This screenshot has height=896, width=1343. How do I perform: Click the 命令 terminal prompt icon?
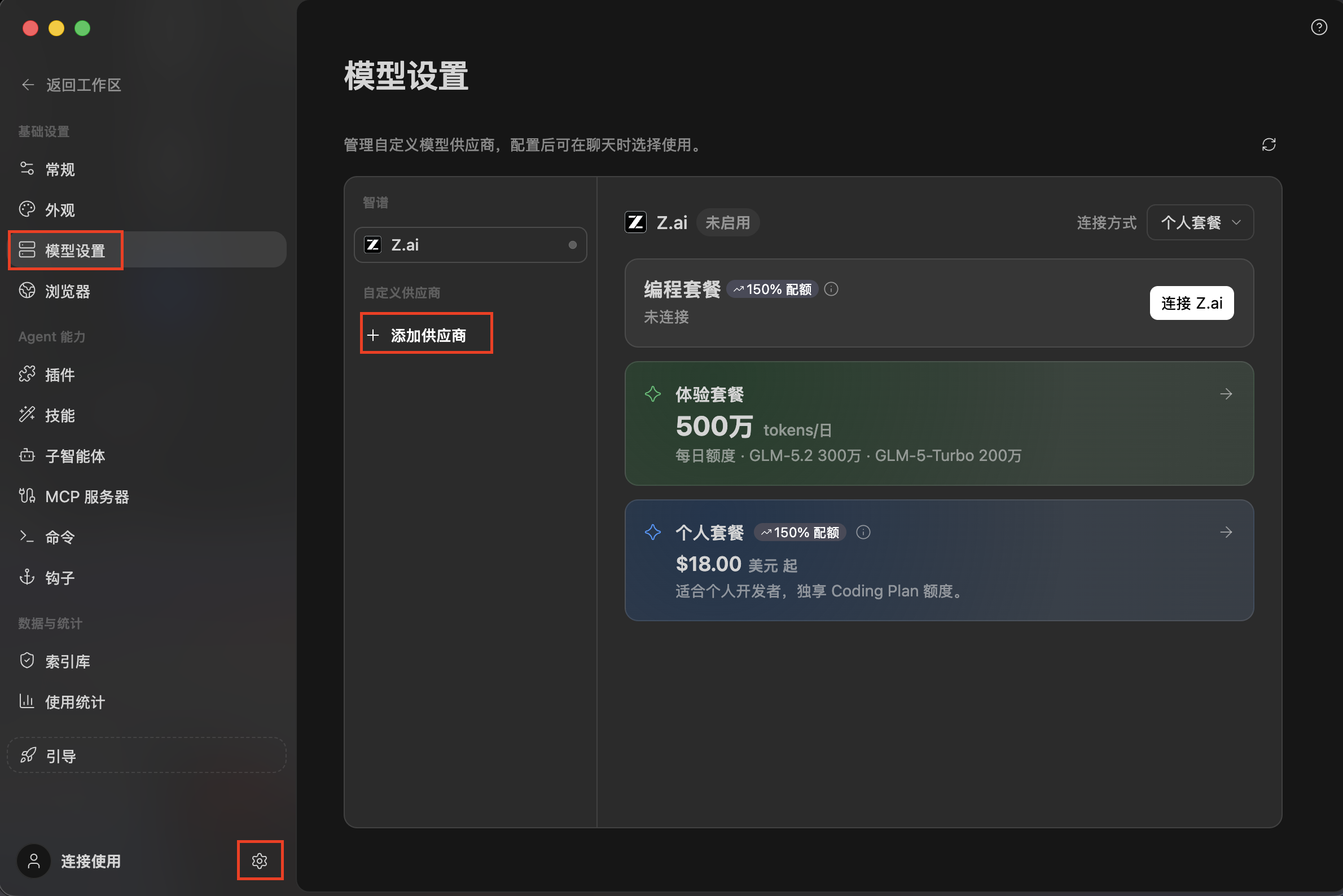pos(27,536)
